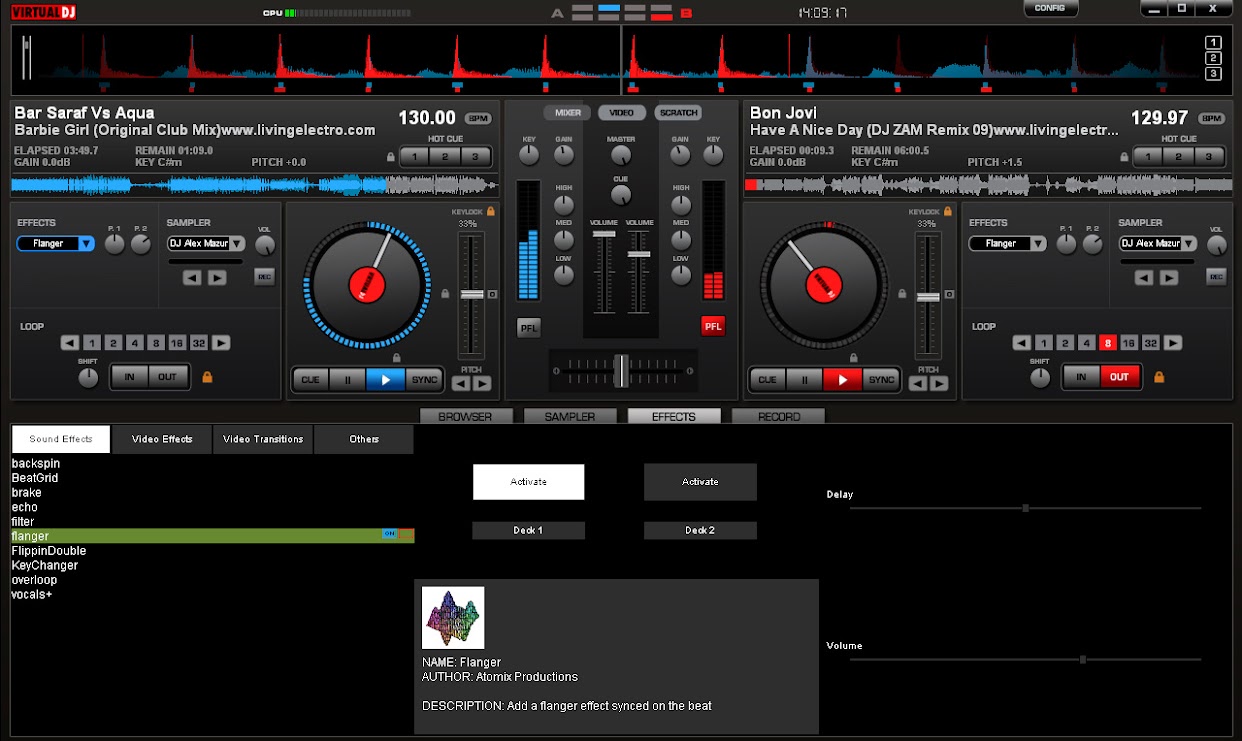The height and width of the screenshot is (741, 1242).
Task: Activate flanger effect on Deck 2
Action: tap(700, 482)
